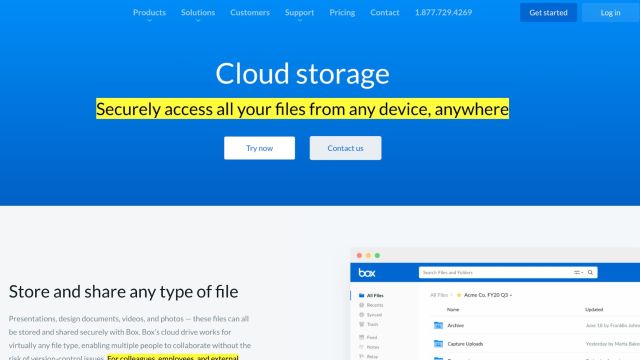This screenshot has height=360, width=640.
Task: Open the Archive folder icon
Action: pyautogui.click(x=438, y=325)
